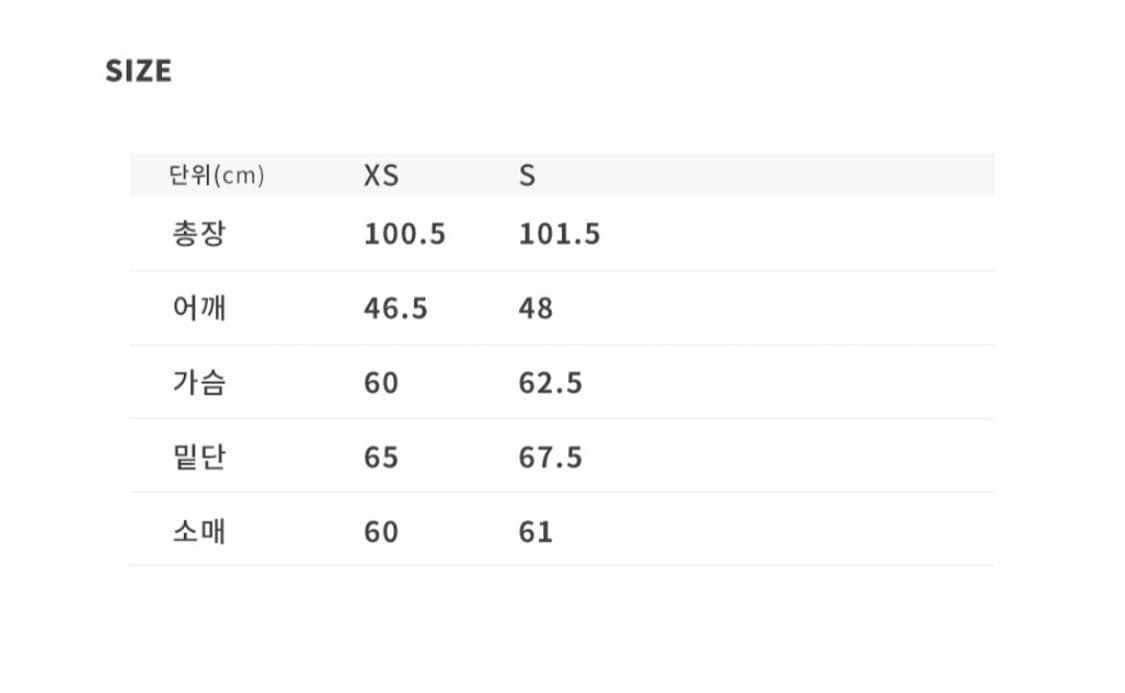Click the XS value 60 in 소매 row
The width and height of the screenshot is (1125, 693).
381,531
